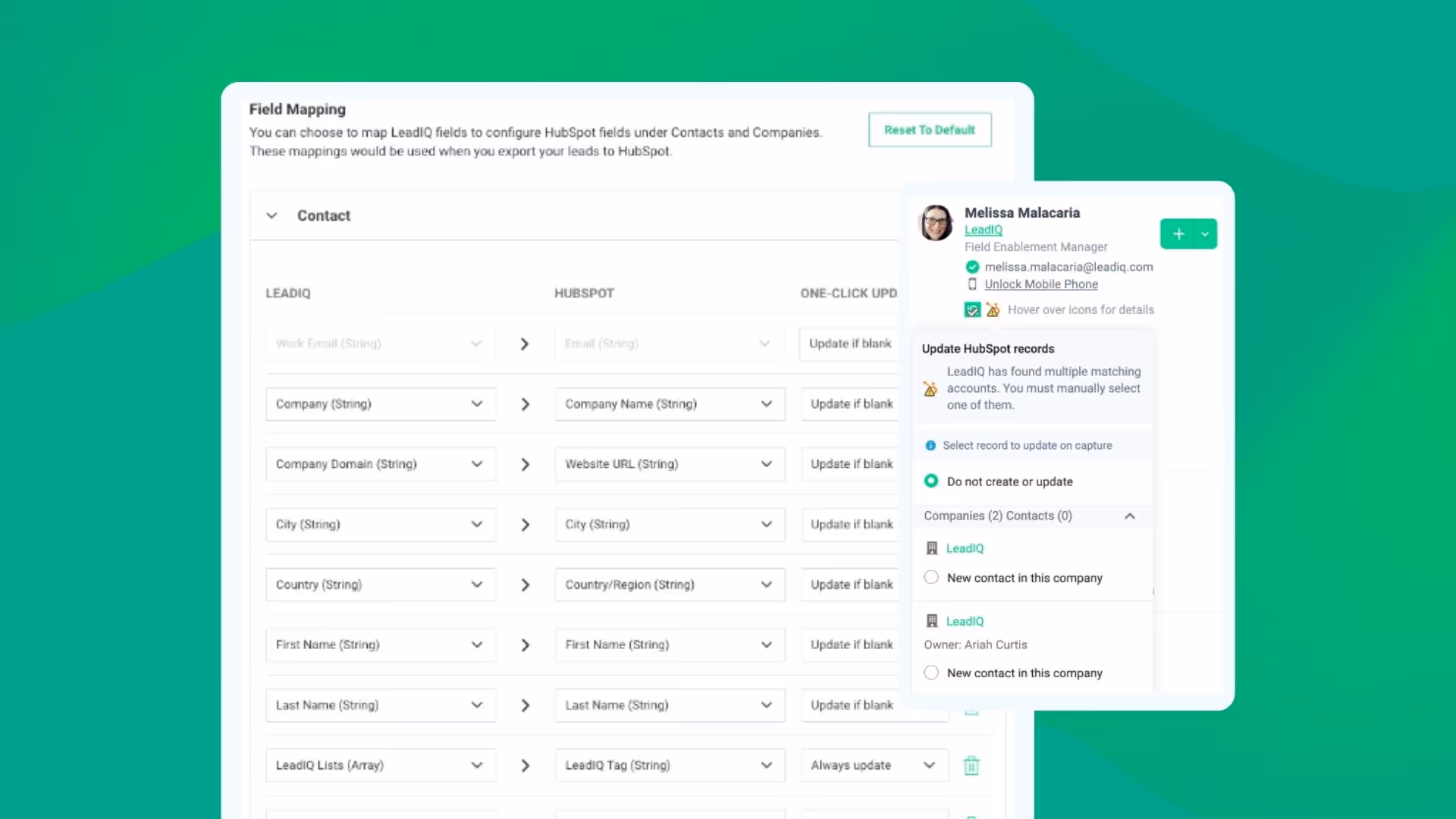This screenshot has width=1456, height=819.
Task: Click the arrow icon next to Company mapping
Action: (x=525, y=404)
